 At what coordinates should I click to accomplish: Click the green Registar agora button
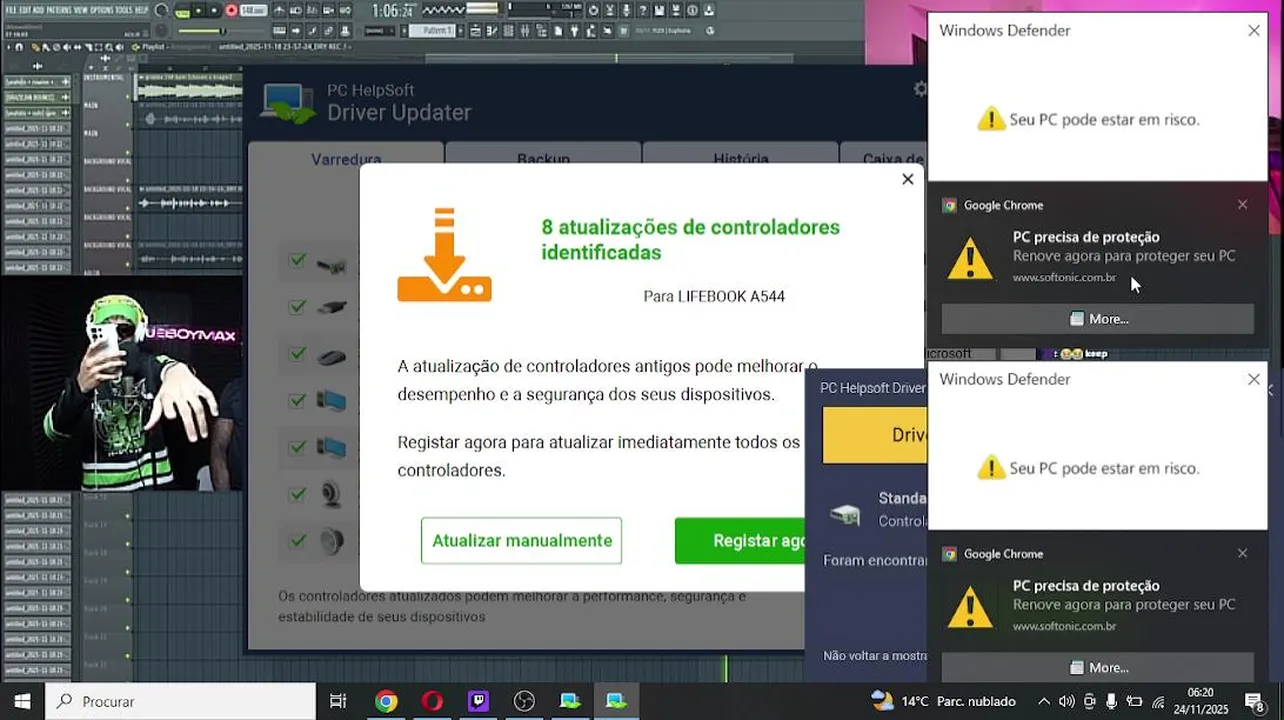(x=740, y=540)
